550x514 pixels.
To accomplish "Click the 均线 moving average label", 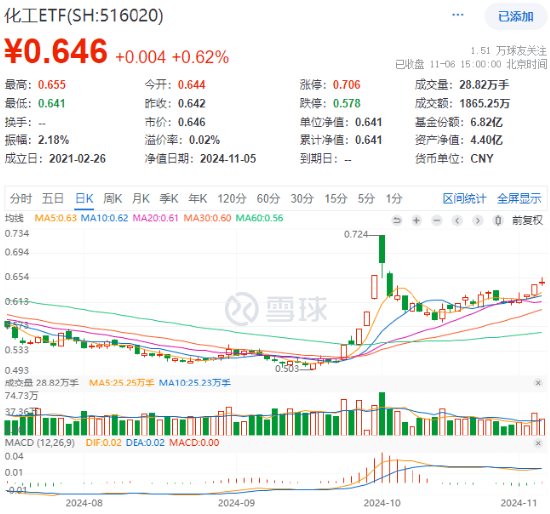I will (x=14, y=218).
